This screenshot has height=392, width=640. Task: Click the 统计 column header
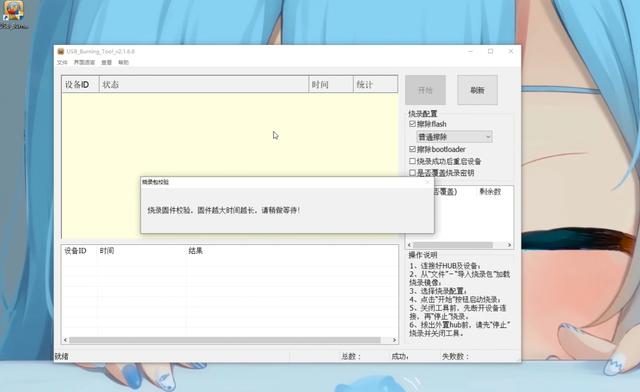click(375, 85)
